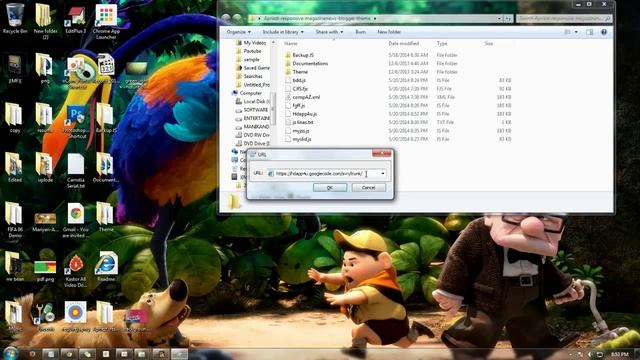Sort by the Date modified column header
640x360 pixels.
[x=404, y=43]
